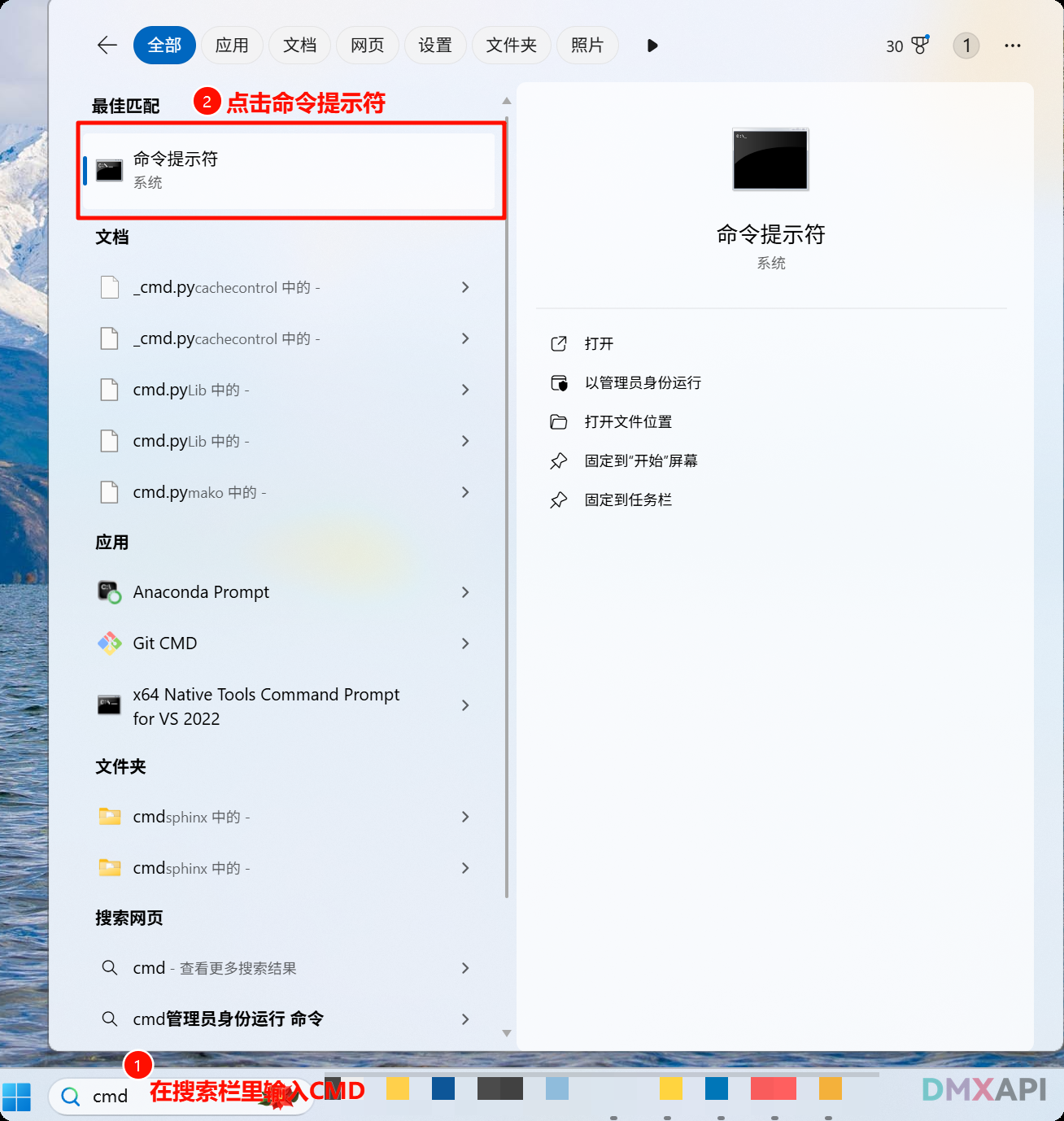Click the play arrow to show more filters
Viewport: 1064px width, 1121px height.
652,46
